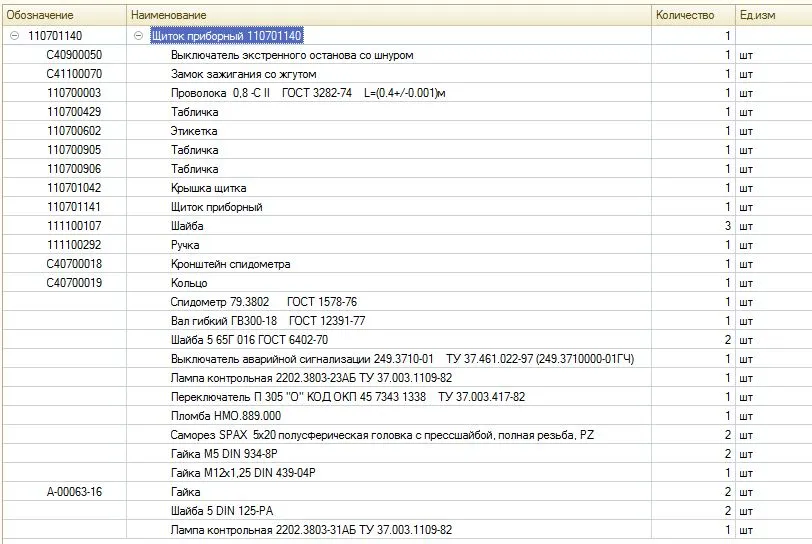Select designation 110700906

click(x=74, y=169)
